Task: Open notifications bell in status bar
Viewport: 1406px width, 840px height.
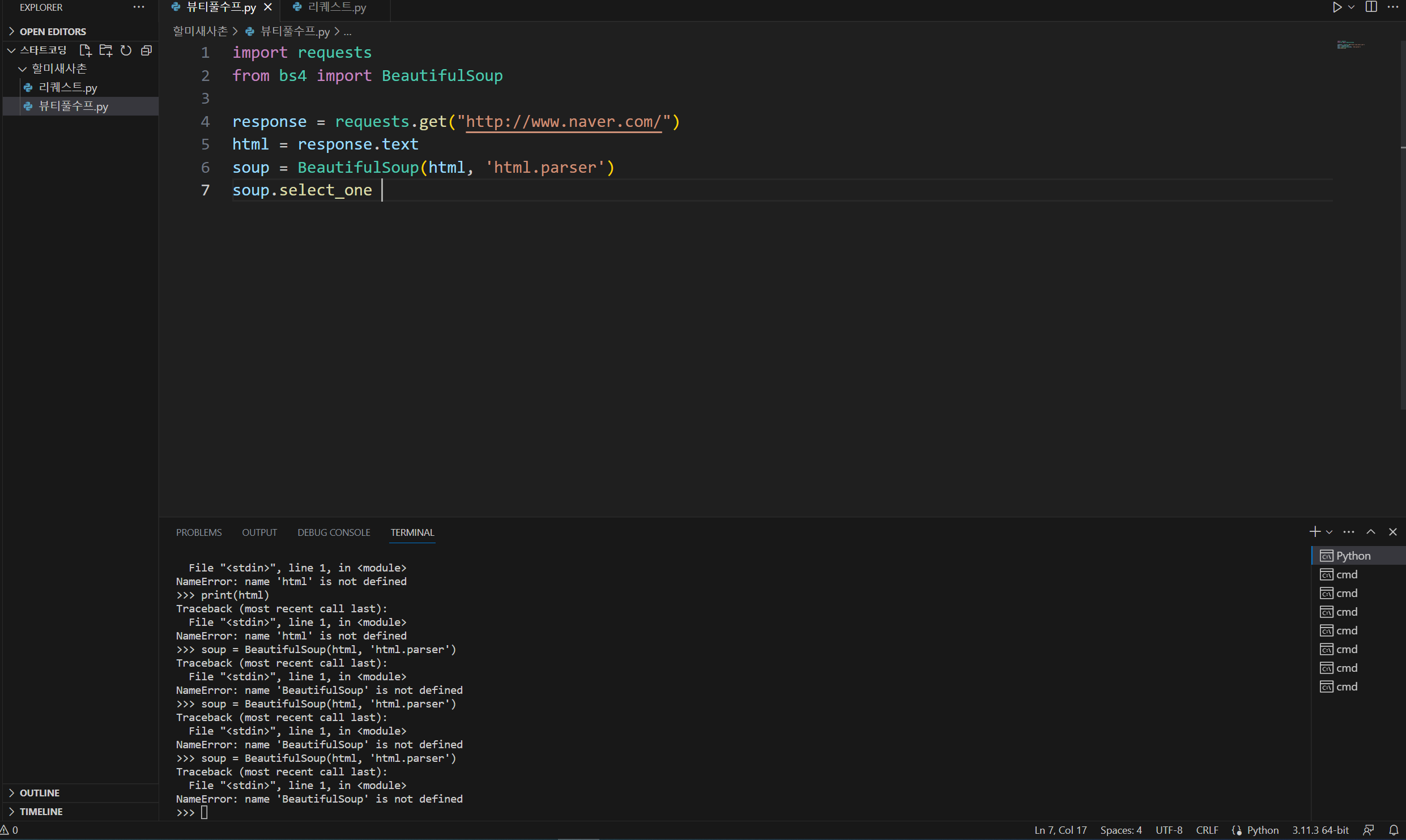Action: point(1394,830)
